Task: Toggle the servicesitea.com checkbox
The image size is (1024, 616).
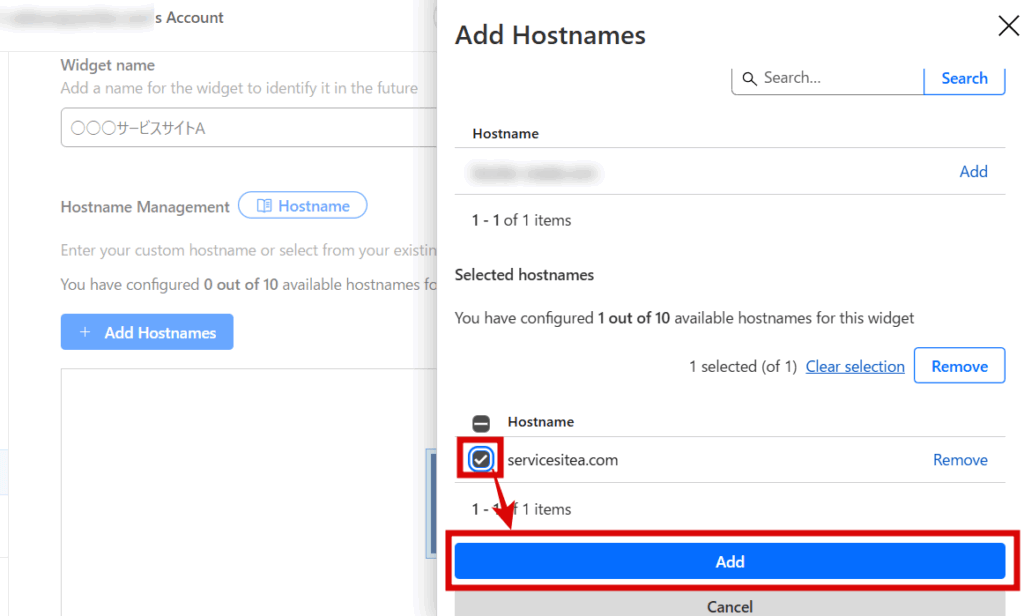Action: tap(481, 460)
